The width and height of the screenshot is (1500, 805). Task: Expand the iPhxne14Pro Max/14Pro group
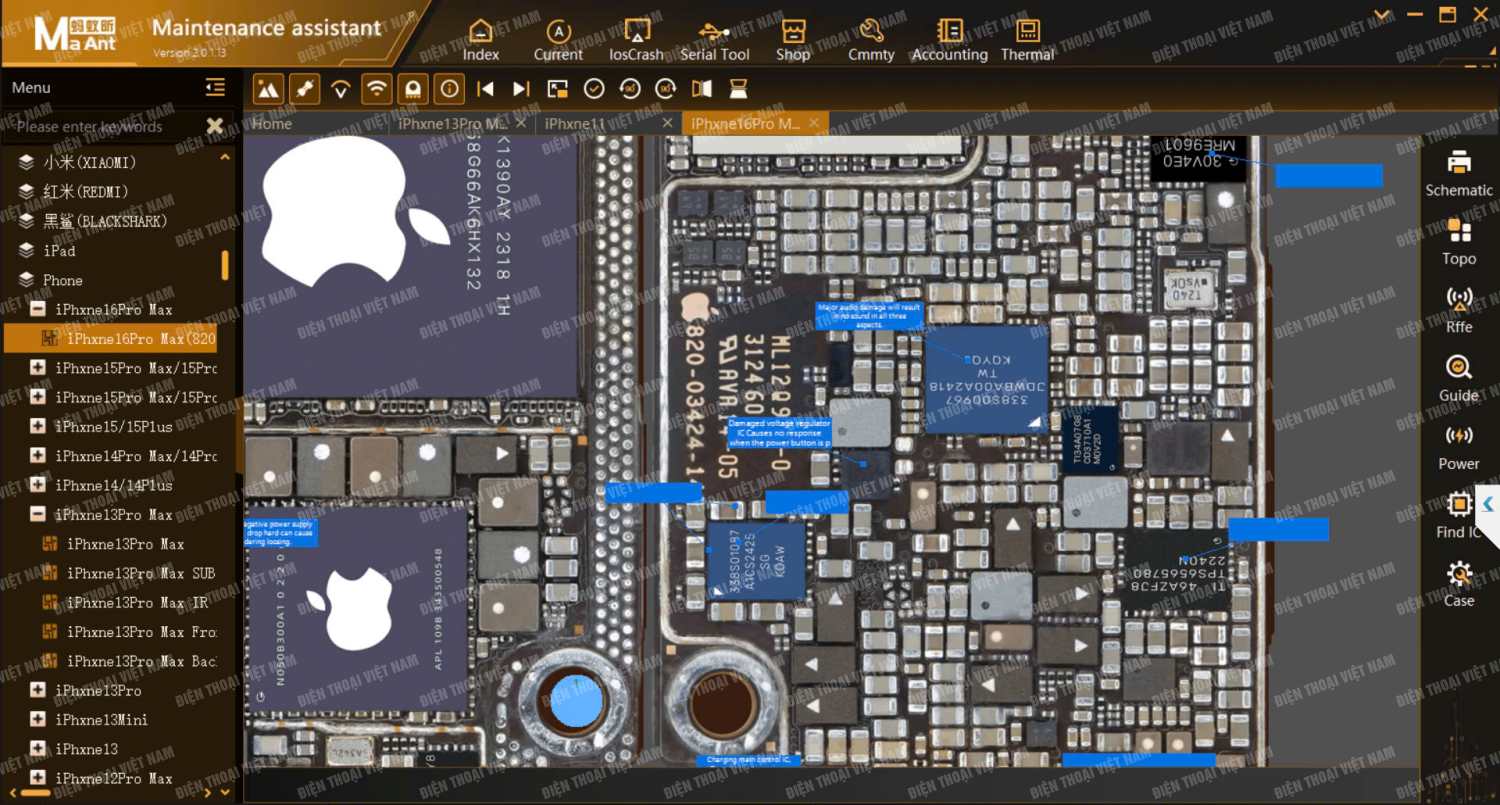tap(38, 455)
